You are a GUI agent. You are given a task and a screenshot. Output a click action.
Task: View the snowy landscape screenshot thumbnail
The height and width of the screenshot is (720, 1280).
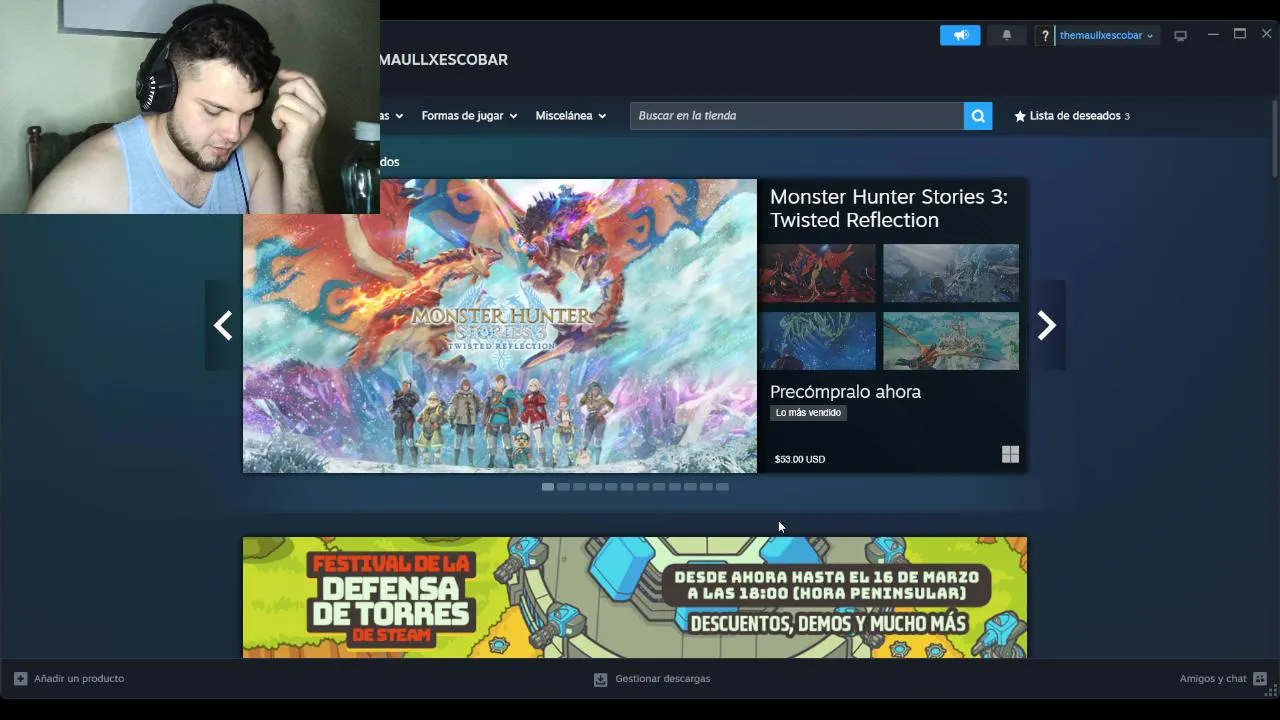[x=951, y=273]
